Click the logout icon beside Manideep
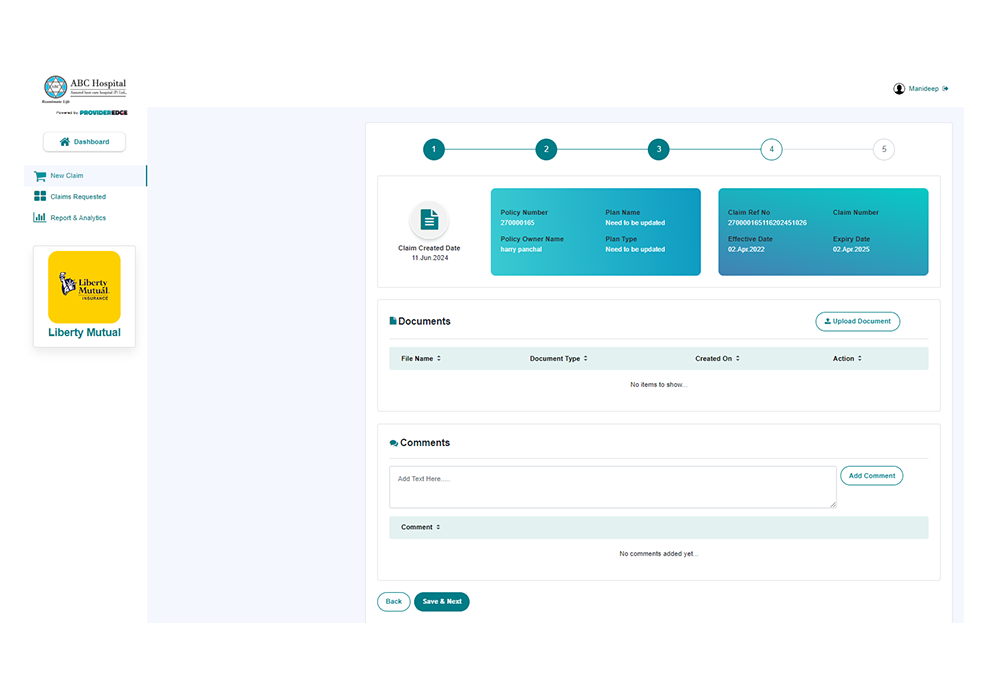The height and width of the screenshot is (680, 990). (x=946, y=89)
